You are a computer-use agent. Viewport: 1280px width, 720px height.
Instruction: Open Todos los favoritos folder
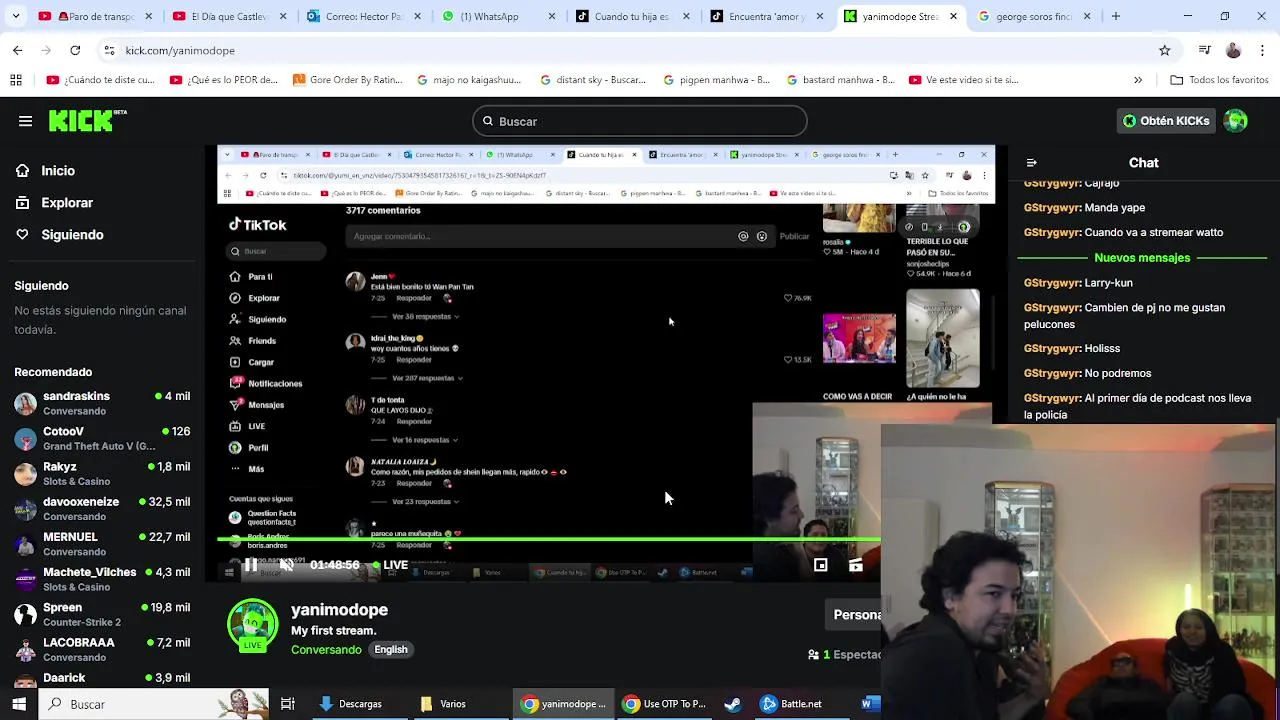1219,80
